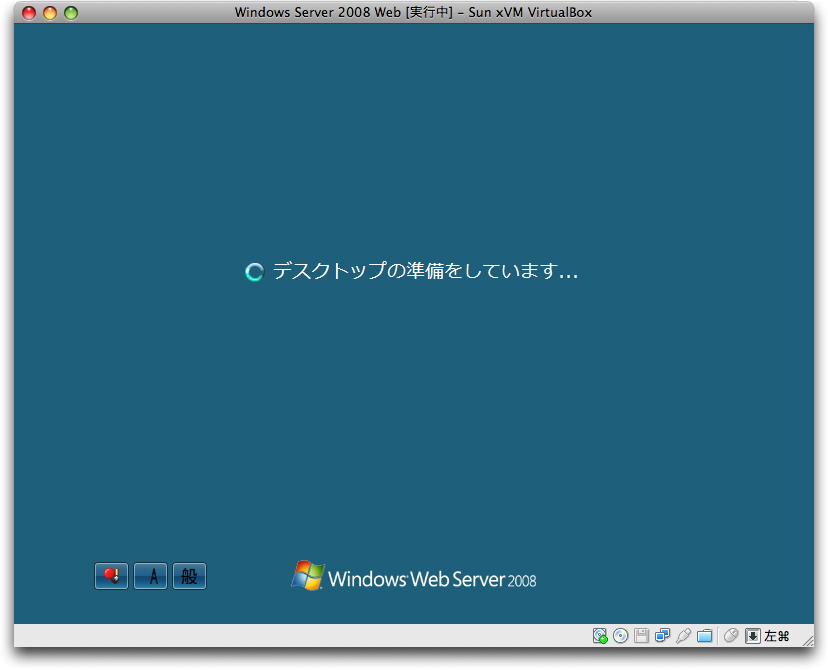The width and height of the screenshot is (828, 670).
Task: Open the network adapters indicator icon
Action: coord(662,636)
